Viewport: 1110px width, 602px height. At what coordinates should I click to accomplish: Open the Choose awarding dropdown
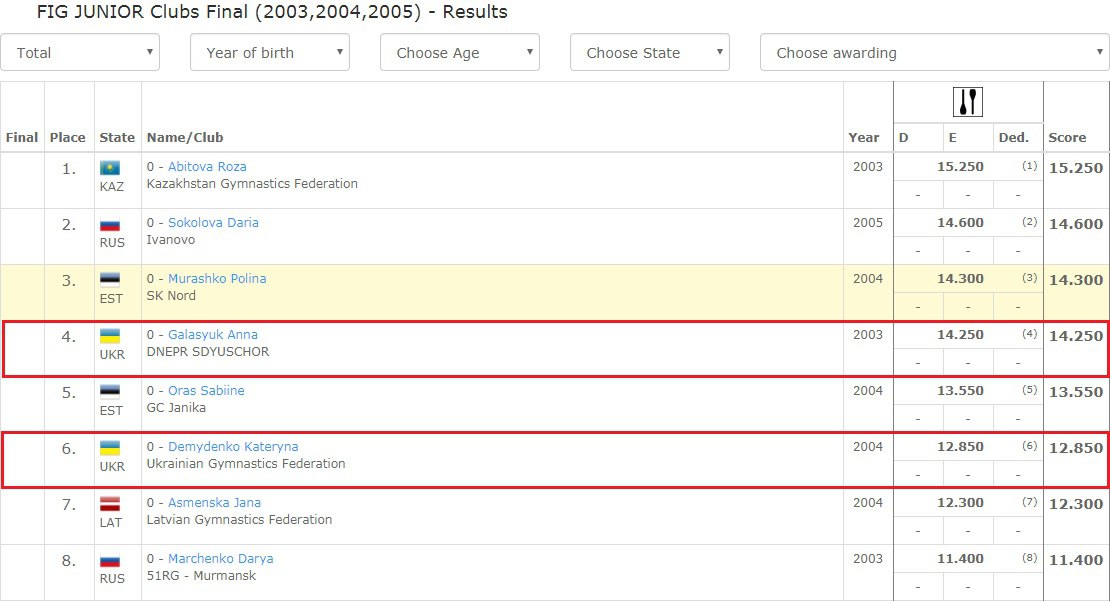click(934, 53)
